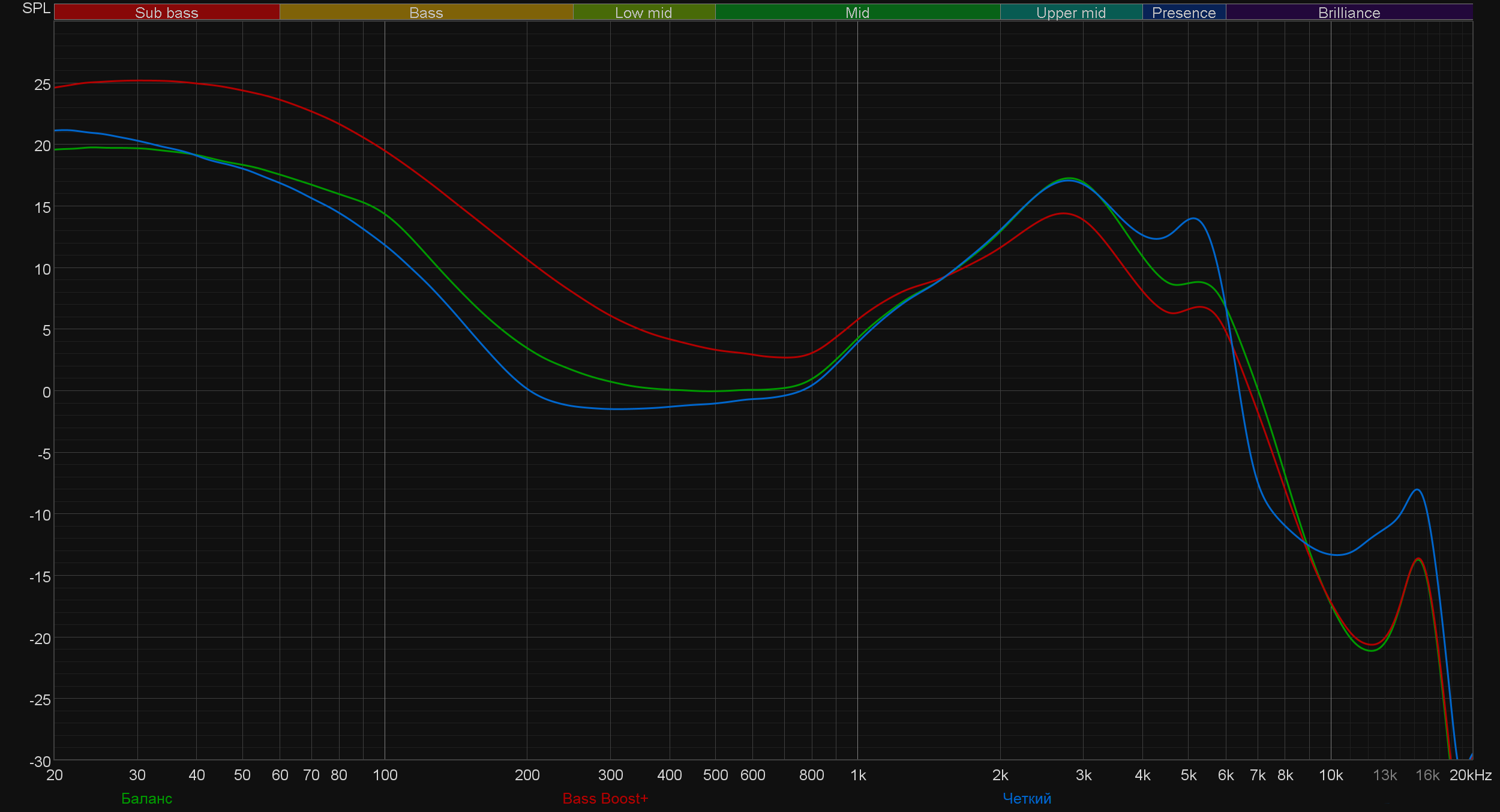Click the blue Четкий legend label
The width and height of the screenshot is (1500, 812).
tap(1027, 798)
